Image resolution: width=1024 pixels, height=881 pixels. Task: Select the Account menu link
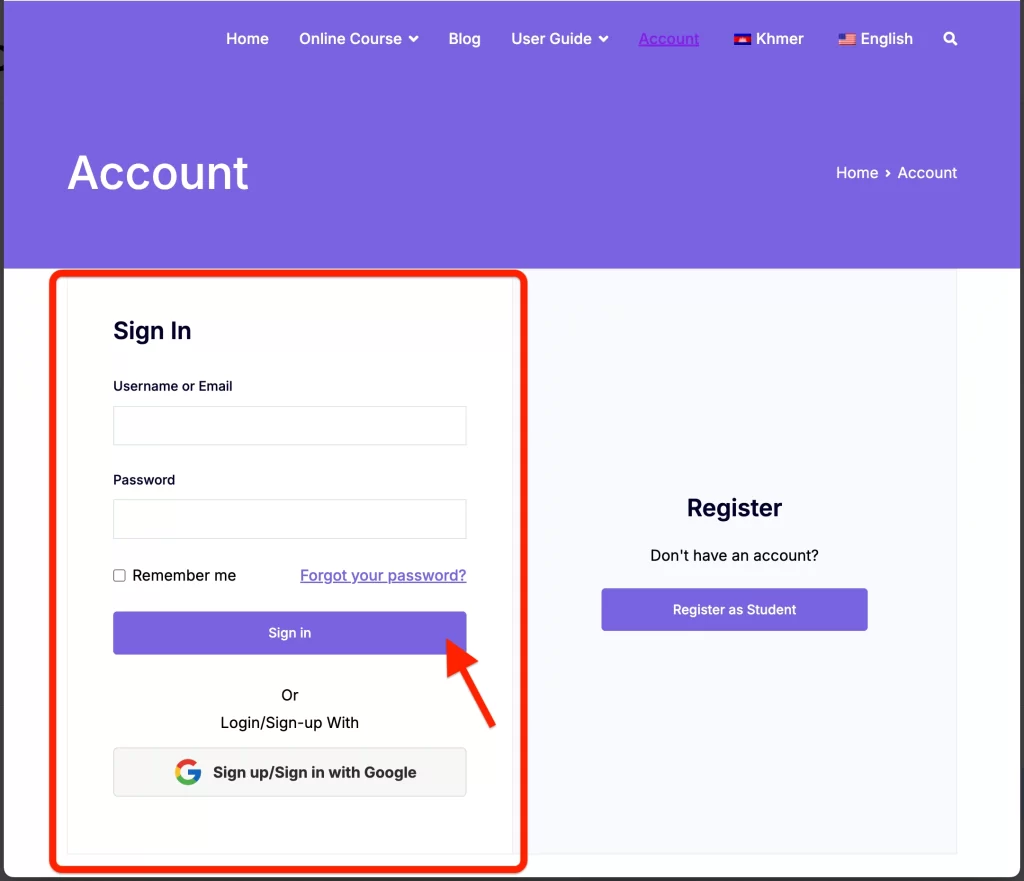(669, 39)
